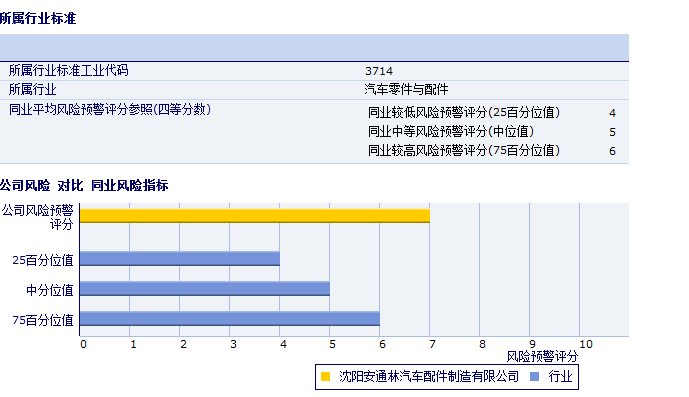Click the axis tick label 10
Screen dimensions: 689x397
coord(586,344)
